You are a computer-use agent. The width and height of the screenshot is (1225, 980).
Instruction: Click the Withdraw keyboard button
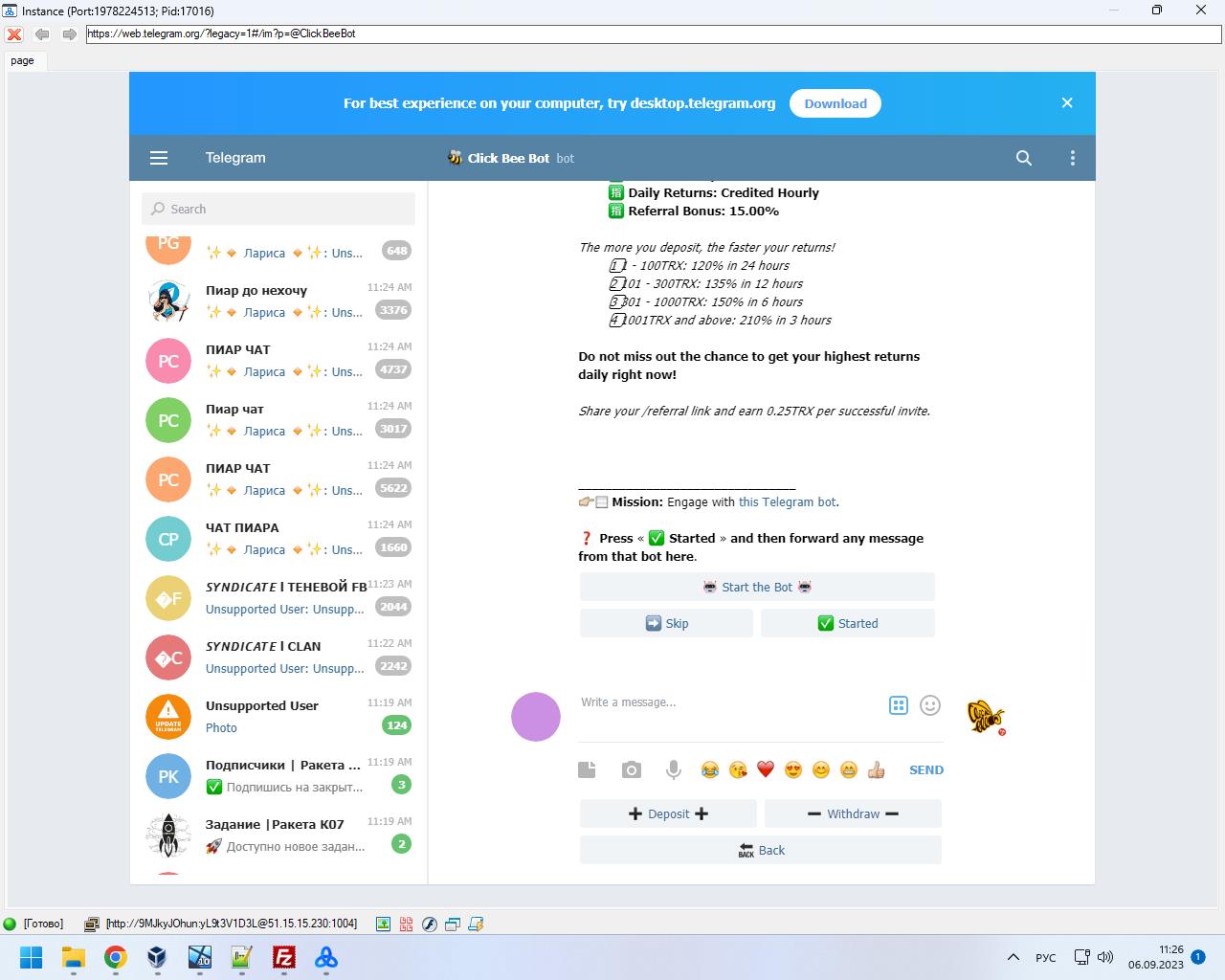point(853,813)
